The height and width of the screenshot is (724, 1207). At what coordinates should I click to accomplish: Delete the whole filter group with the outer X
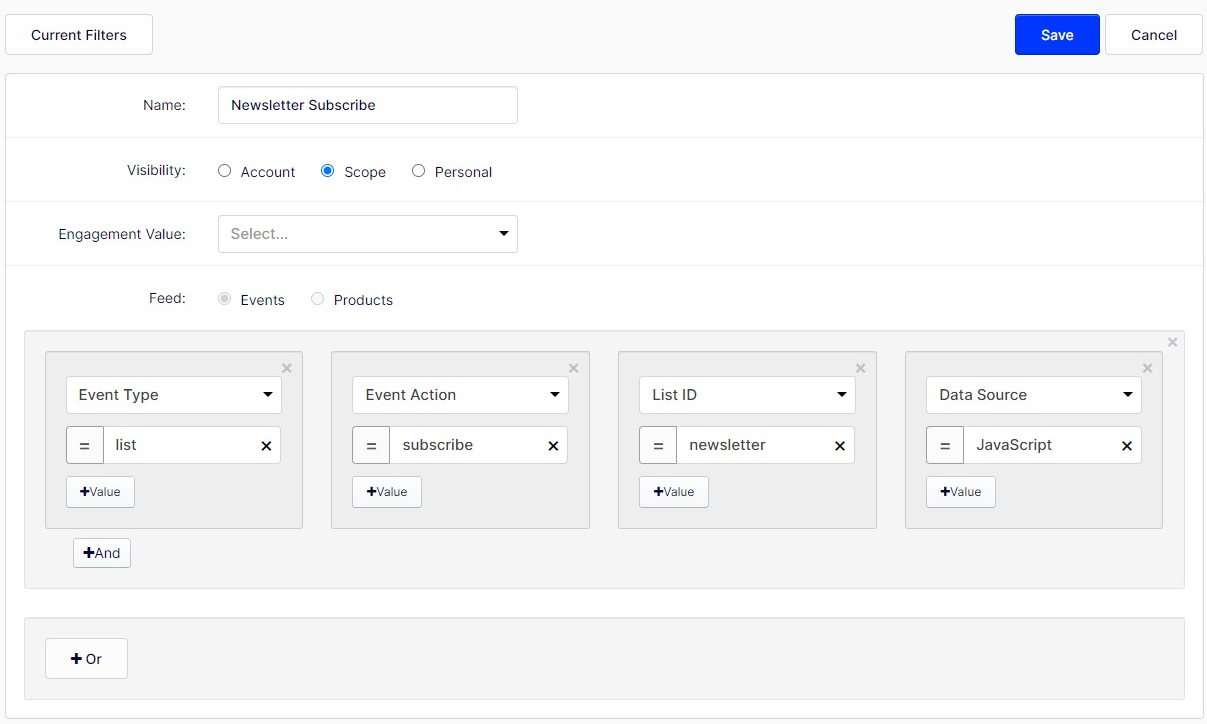point(1173,342)
